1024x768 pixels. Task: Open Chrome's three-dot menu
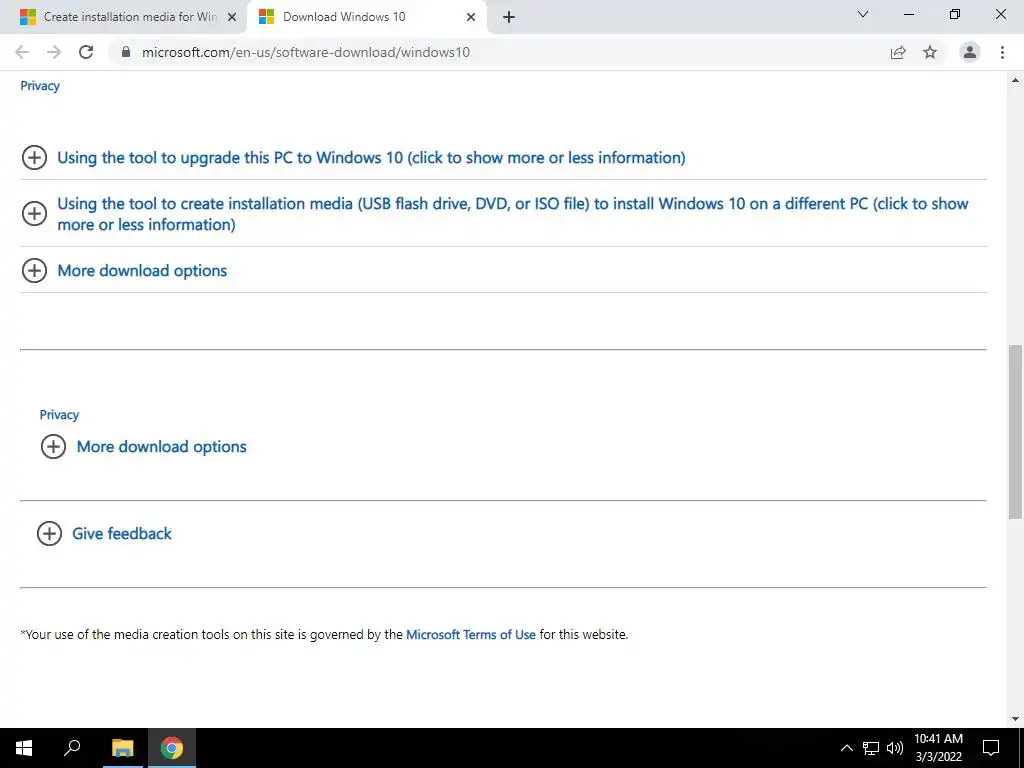[x=1002, y=52]
